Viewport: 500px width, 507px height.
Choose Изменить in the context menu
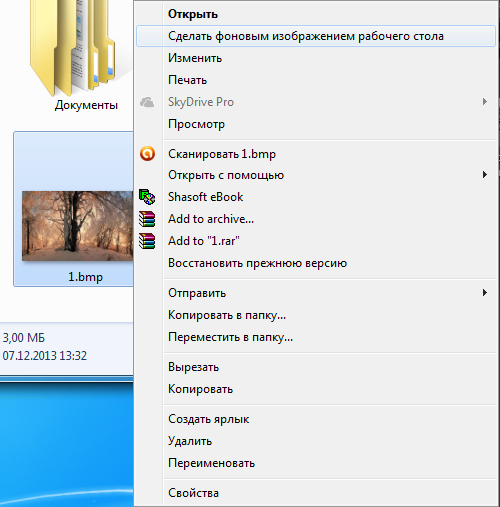point(315,58)
